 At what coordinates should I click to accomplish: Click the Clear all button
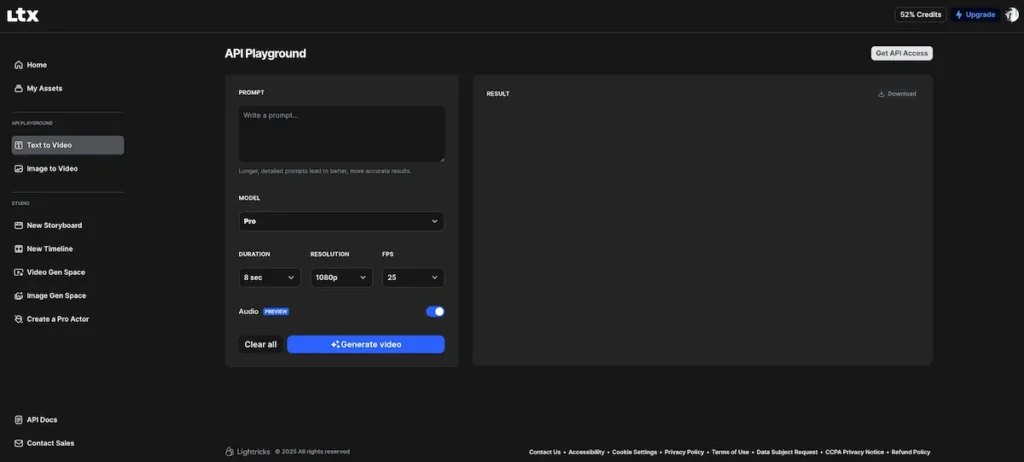260,344
